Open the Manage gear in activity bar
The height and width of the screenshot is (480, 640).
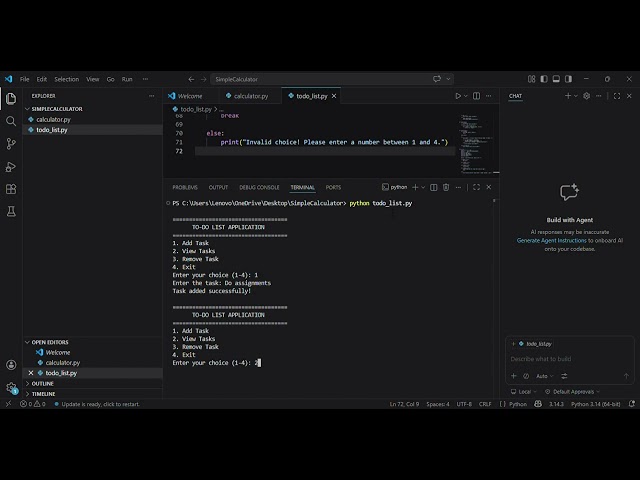pyautogui.click(x=11, y=387)
